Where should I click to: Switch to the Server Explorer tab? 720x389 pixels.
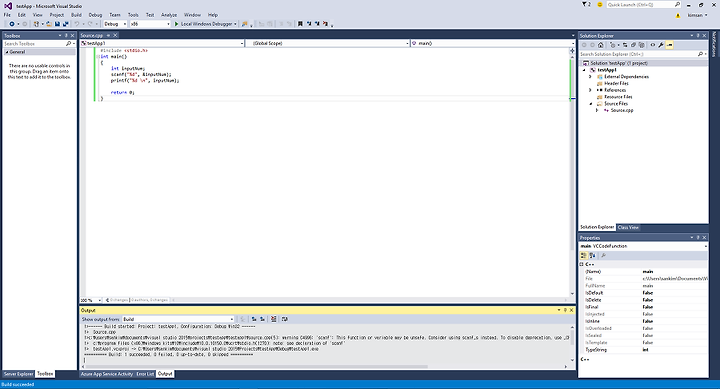point(18,374)
